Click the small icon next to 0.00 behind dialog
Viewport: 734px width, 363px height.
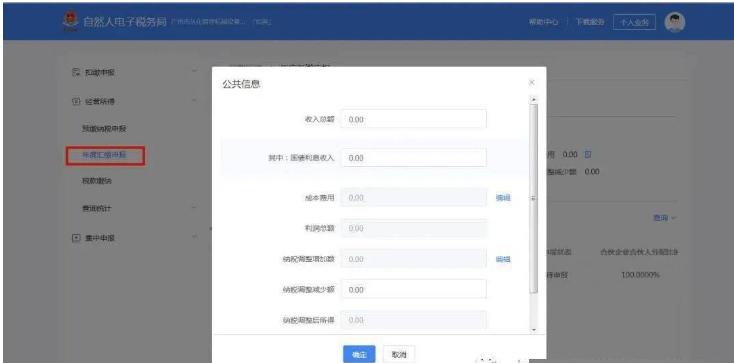[588, 154]
